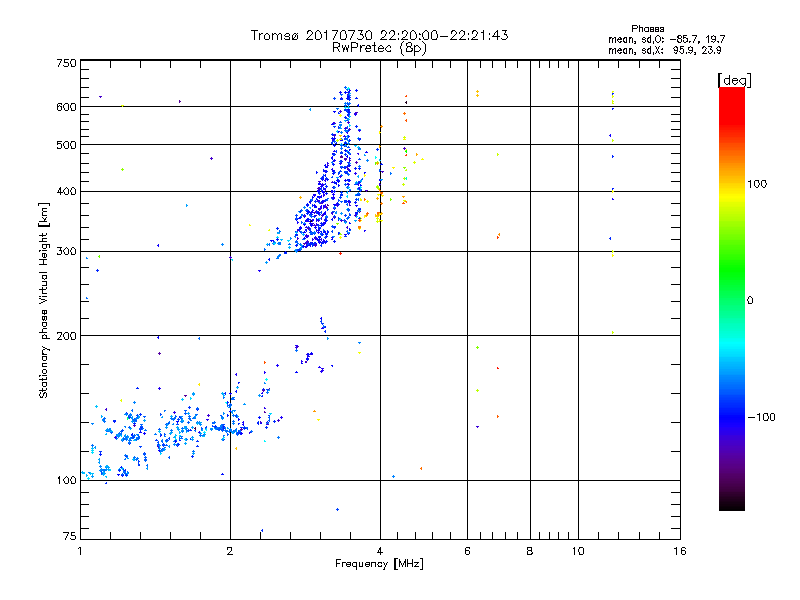Click the 'Frequency [MHz]' axis label
This screenshot has height=600, width=800.
379,564
